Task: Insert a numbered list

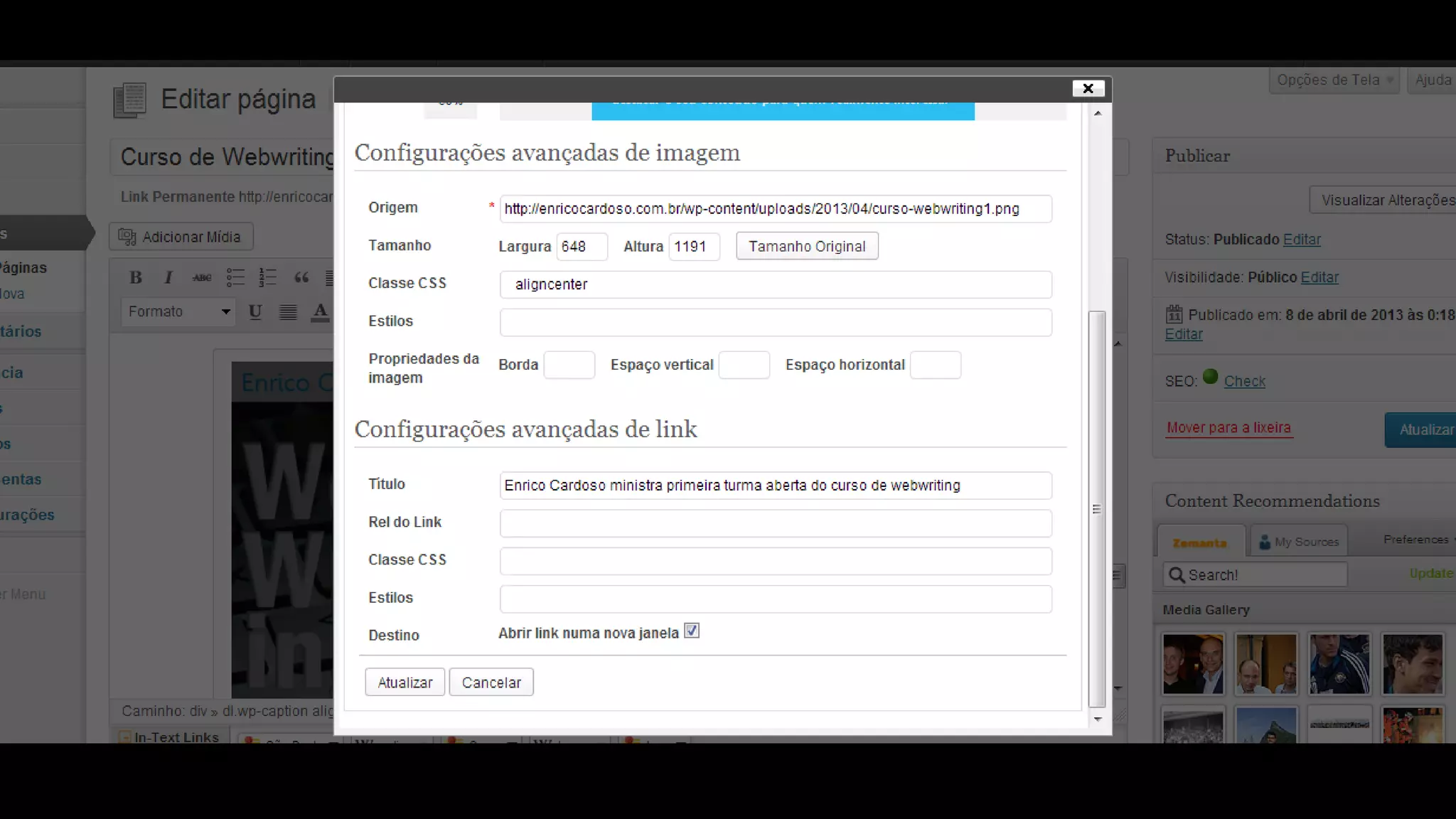Action: tap(267, 277)
